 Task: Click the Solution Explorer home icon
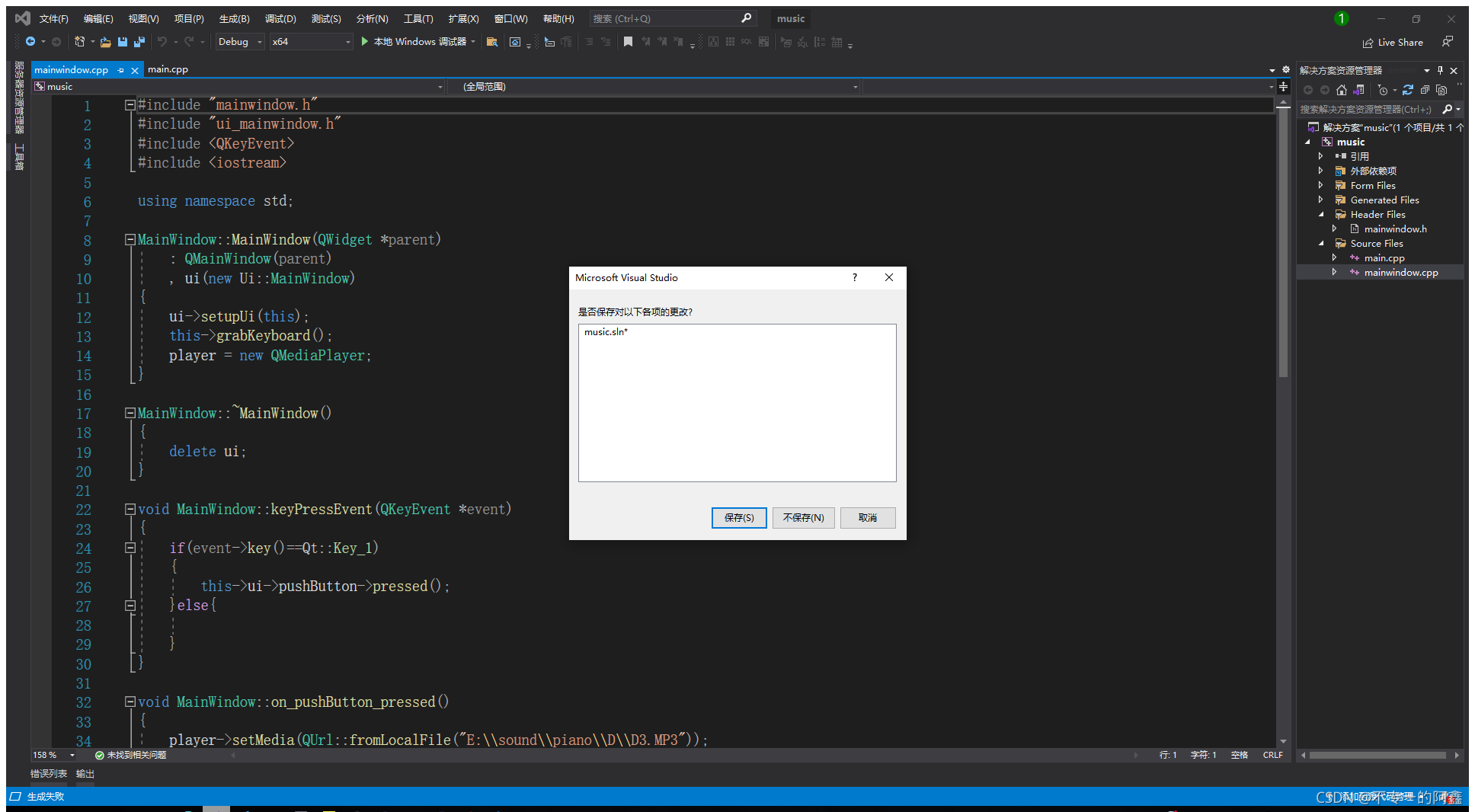click(x=1342, y=90)
